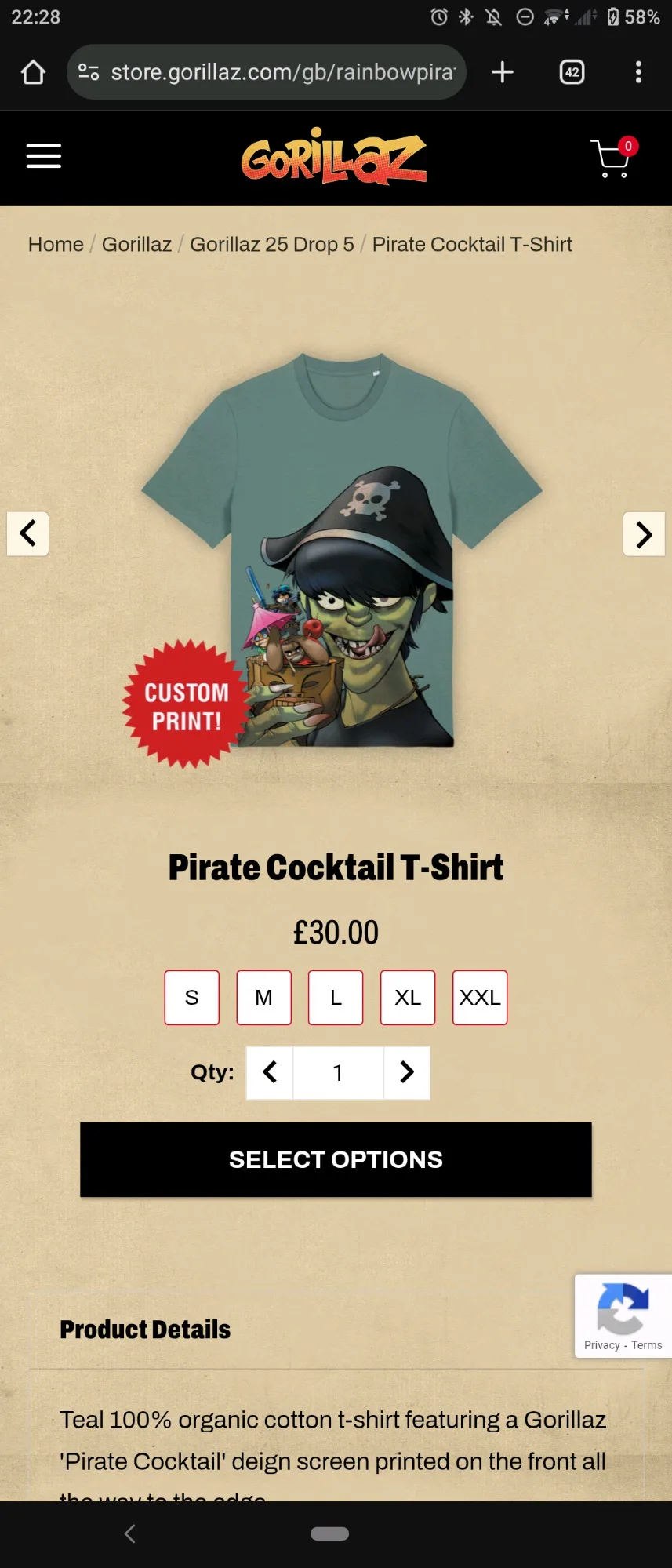Open the Gorillaz 25 Drop 5 breadcrumb

click(x=272, y=245)
